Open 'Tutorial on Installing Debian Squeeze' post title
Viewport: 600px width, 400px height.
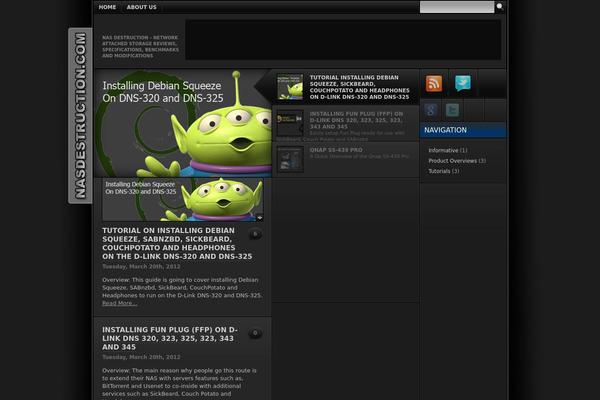[x=177, y=243]
